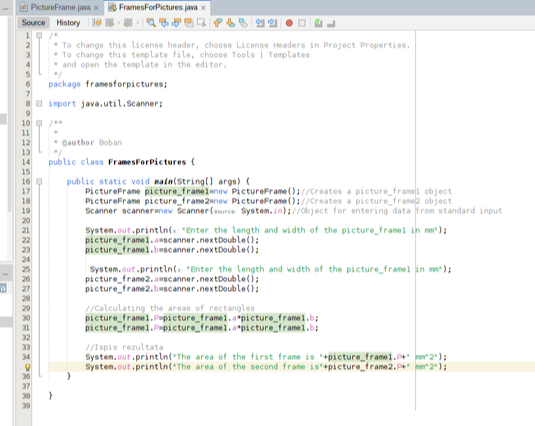This screenshot has width=535, height=426.
Task: Switch to the PictureFrame.java tab
Action: [x=60, y=7]
